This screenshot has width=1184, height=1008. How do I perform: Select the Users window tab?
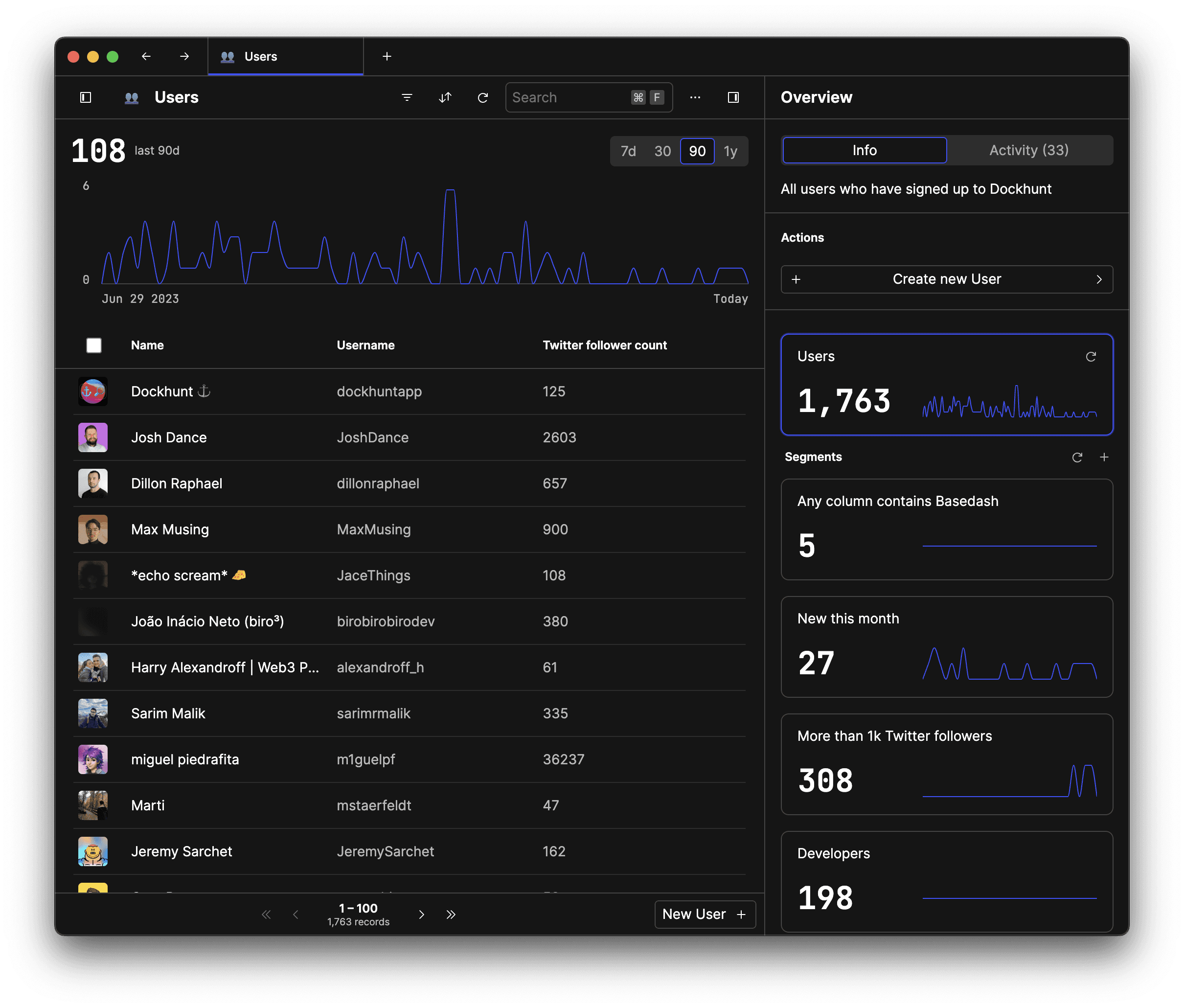[285, 56]
